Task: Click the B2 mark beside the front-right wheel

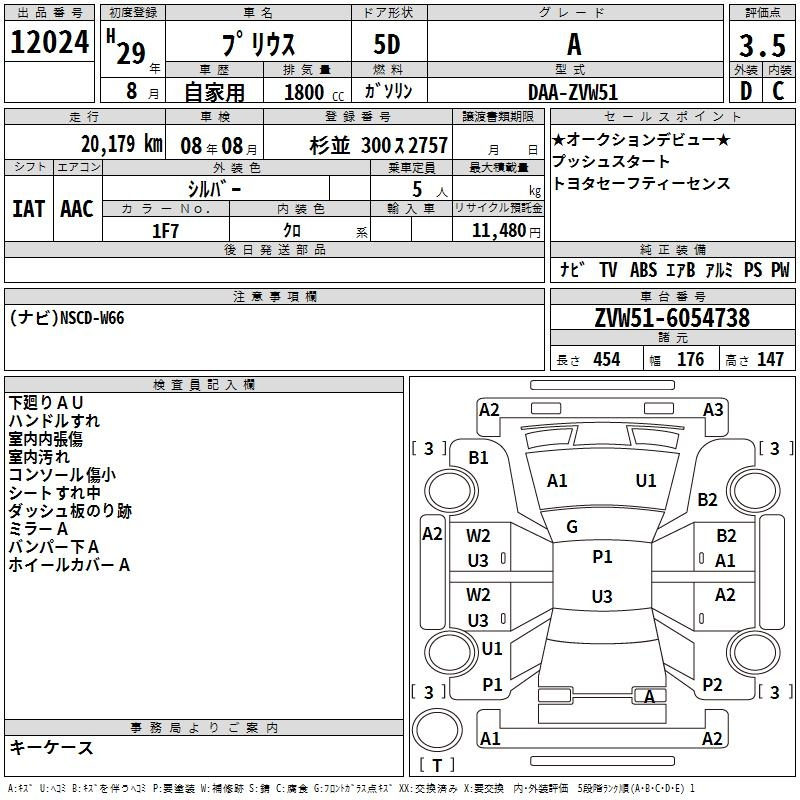Action: [708, 499]
